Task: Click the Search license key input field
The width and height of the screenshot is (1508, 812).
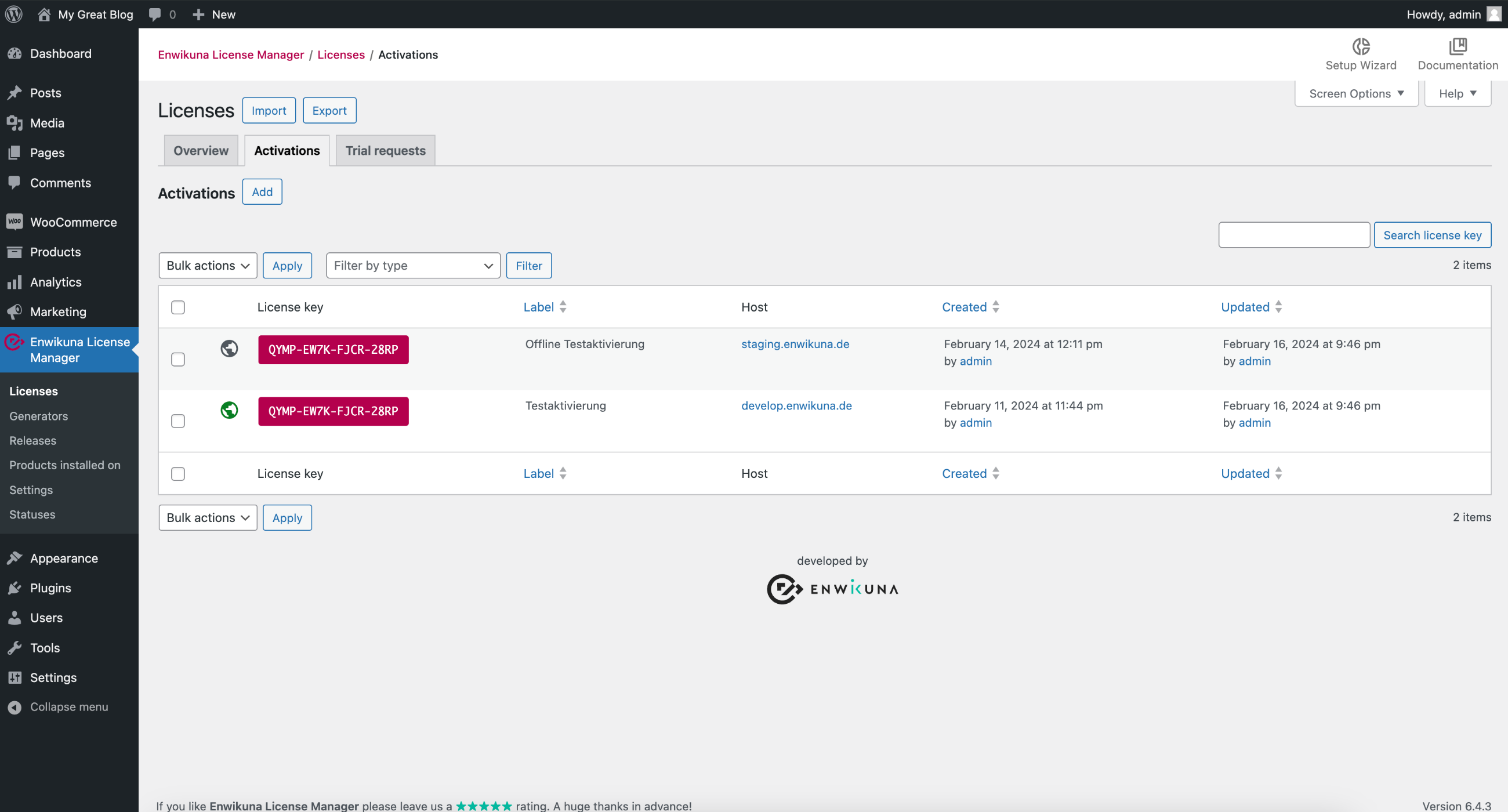Action: [1294, 234]
